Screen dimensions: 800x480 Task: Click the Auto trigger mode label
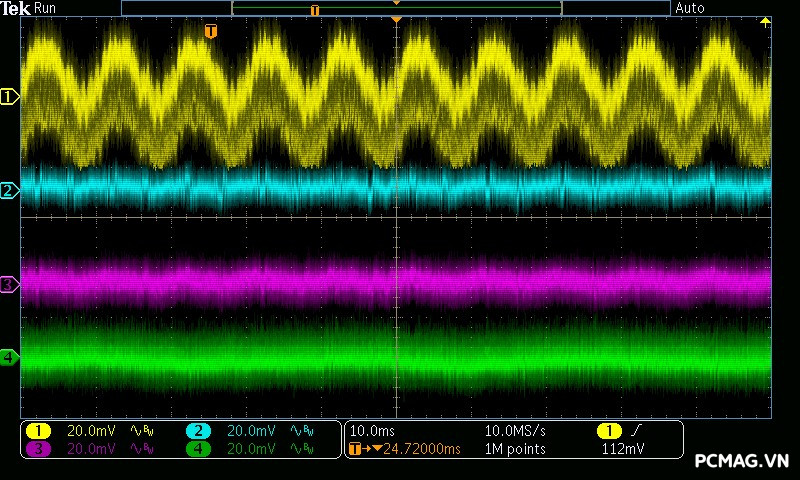690,8
